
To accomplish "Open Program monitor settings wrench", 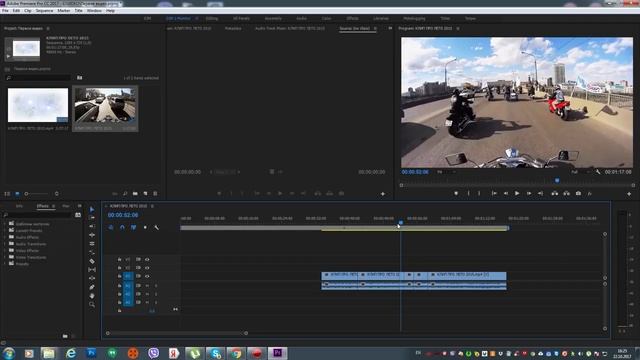I will tap(598, 172).
